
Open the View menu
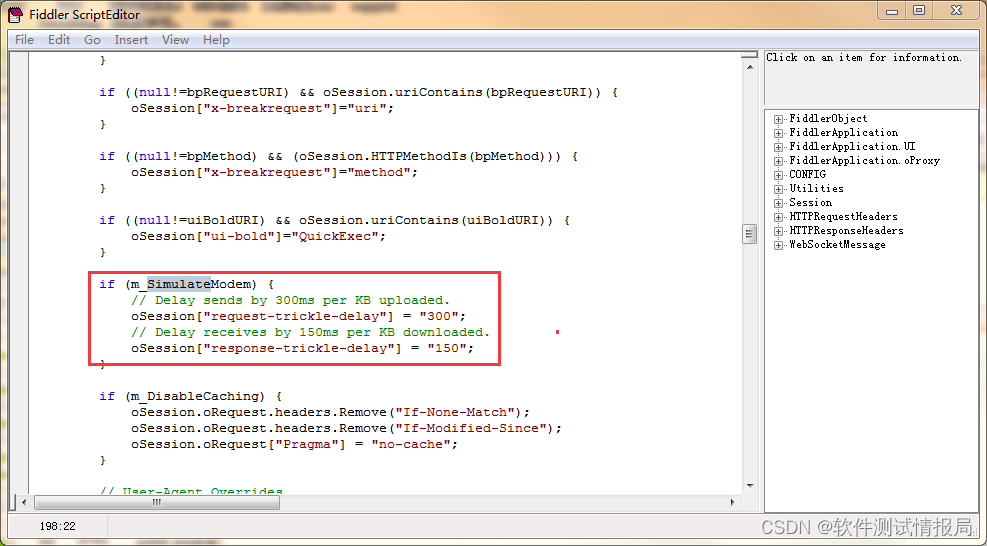point(175,40)
